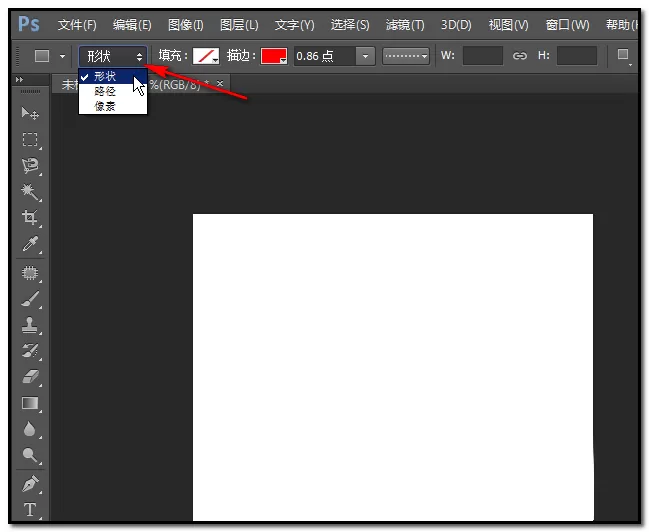Viewport: 649px width, 532px height.
Task: Close the document tab
Action: click(220, 83)
